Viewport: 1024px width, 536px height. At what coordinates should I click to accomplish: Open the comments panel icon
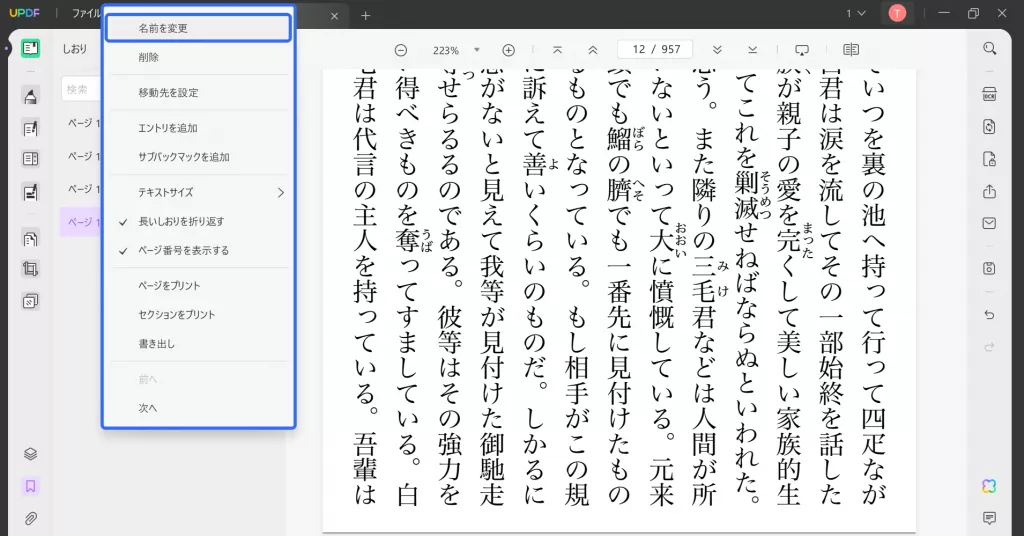point(989,518)
